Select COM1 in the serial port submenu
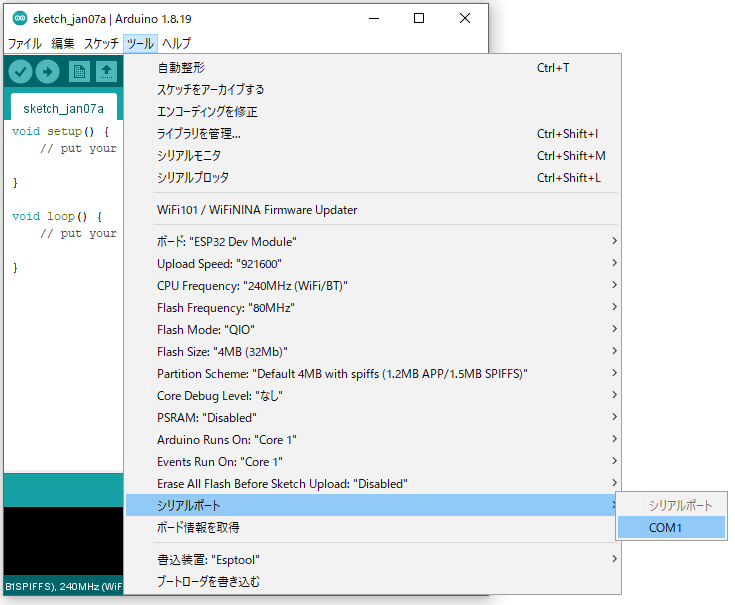Screen dimensions: 735x605 pos(671,528)
